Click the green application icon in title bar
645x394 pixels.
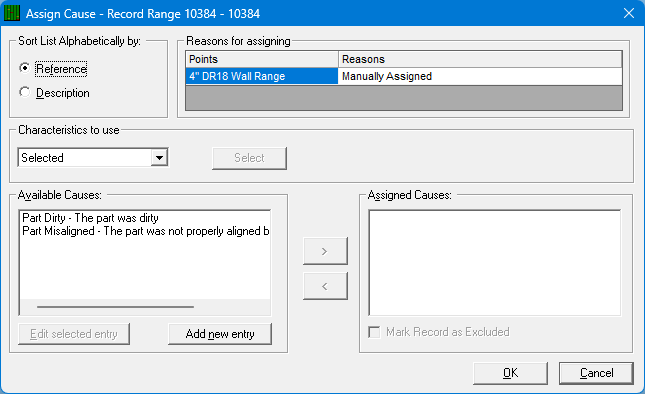click(x=12, y=13)
